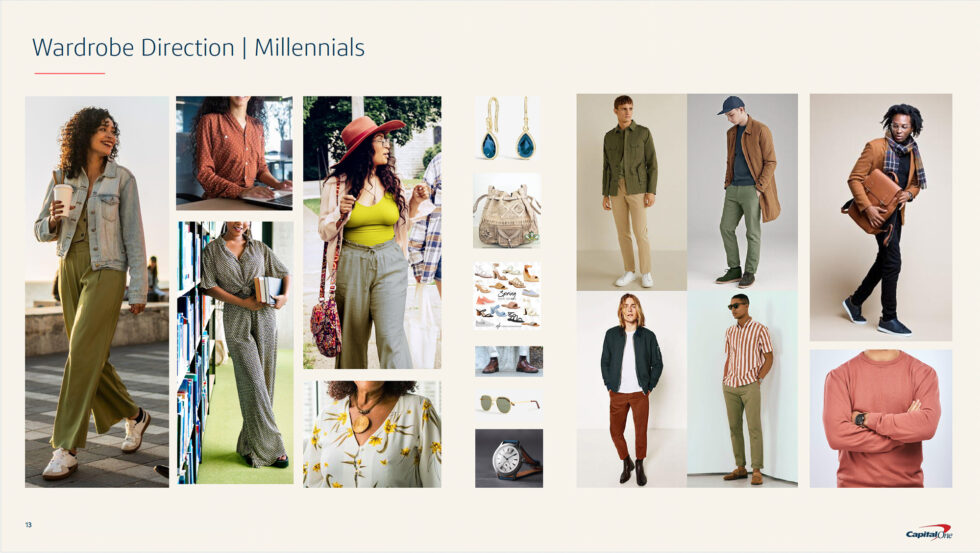This screenshot has height=553, width=980.
Task: Click man in olive green field jacket
Action: [x=631, y=192]
